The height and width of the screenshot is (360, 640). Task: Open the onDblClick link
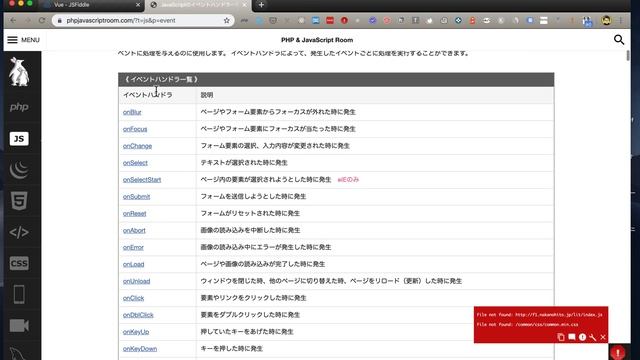coord(138,315)
